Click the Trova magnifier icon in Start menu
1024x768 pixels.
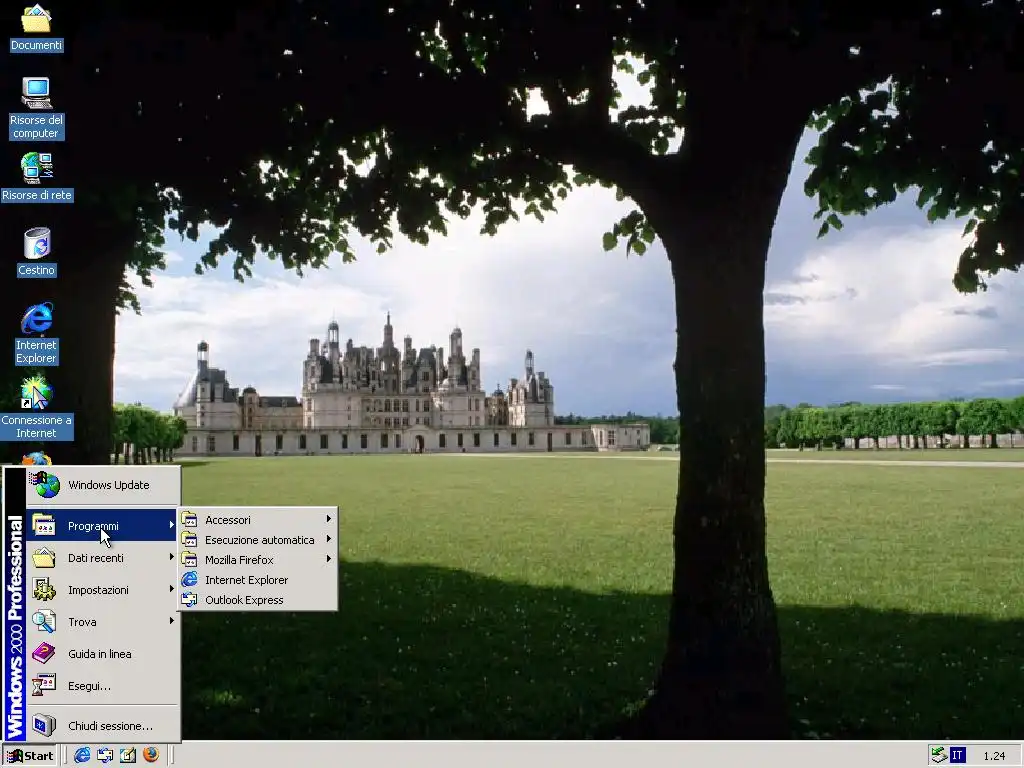tap(44, 621)
